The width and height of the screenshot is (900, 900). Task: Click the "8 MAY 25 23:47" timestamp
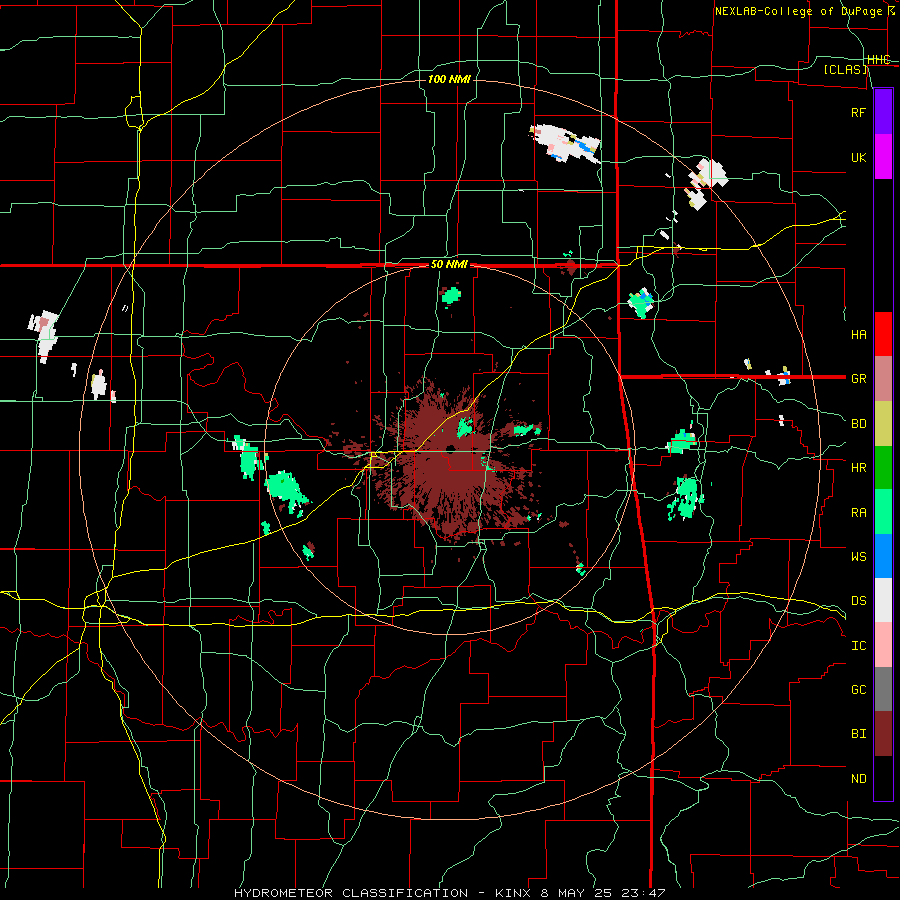click(x=603, y=893)
